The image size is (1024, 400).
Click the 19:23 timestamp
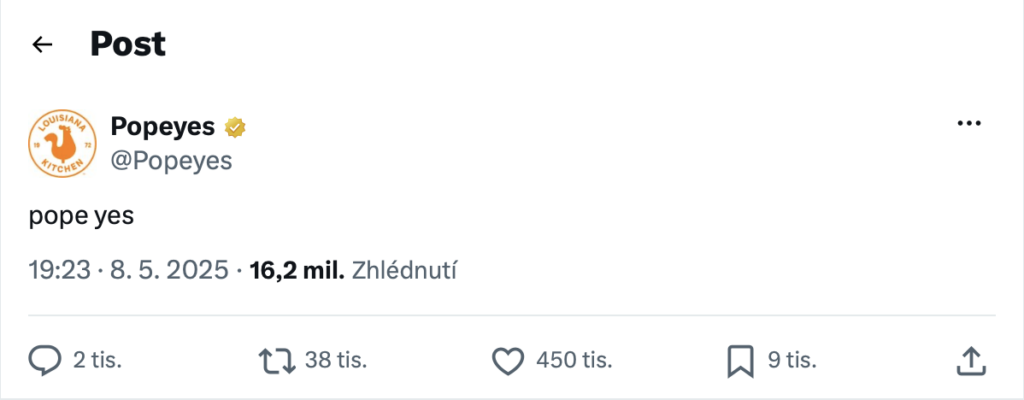59,270
